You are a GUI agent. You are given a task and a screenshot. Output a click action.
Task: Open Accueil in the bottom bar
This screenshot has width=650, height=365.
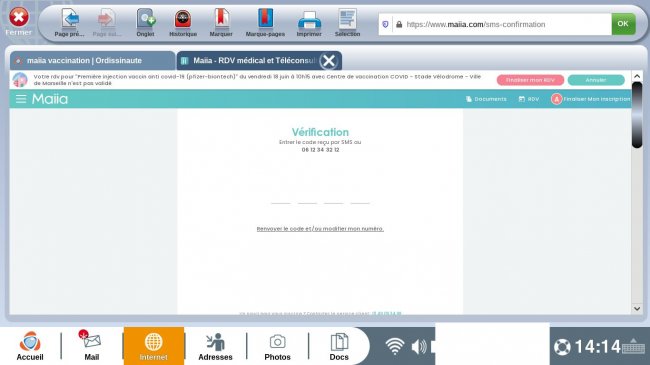pyautogui.click(x=30, y=346)
